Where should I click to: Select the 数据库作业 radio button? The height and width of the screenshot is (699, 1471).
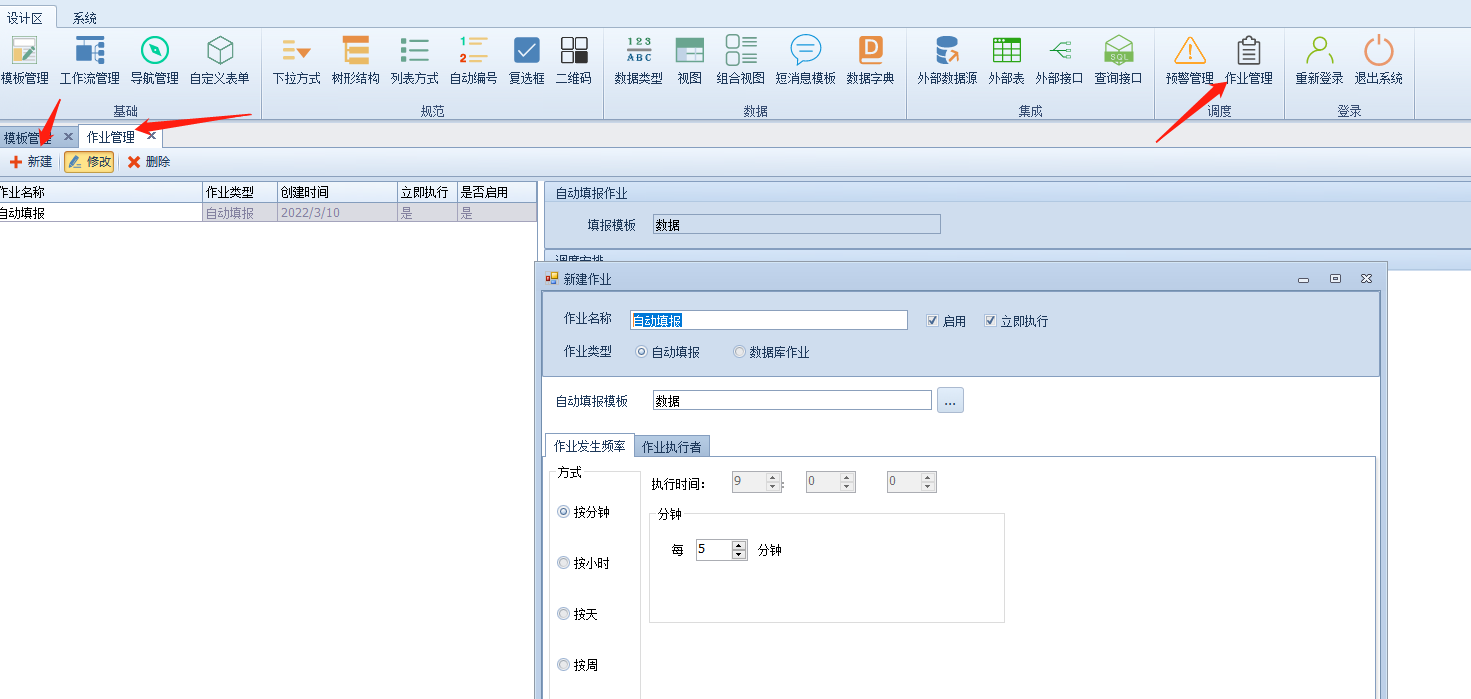point(740,352)
